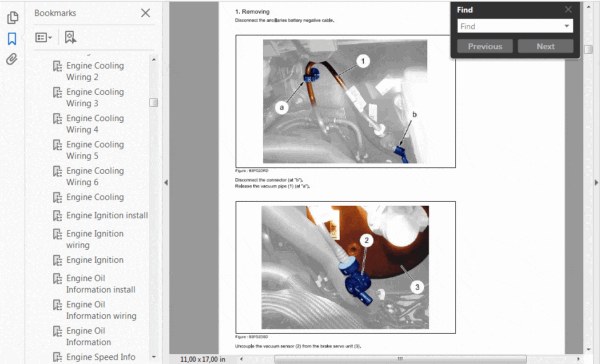Click icon beside Engine Speed Info bookmark

point(57,357)
